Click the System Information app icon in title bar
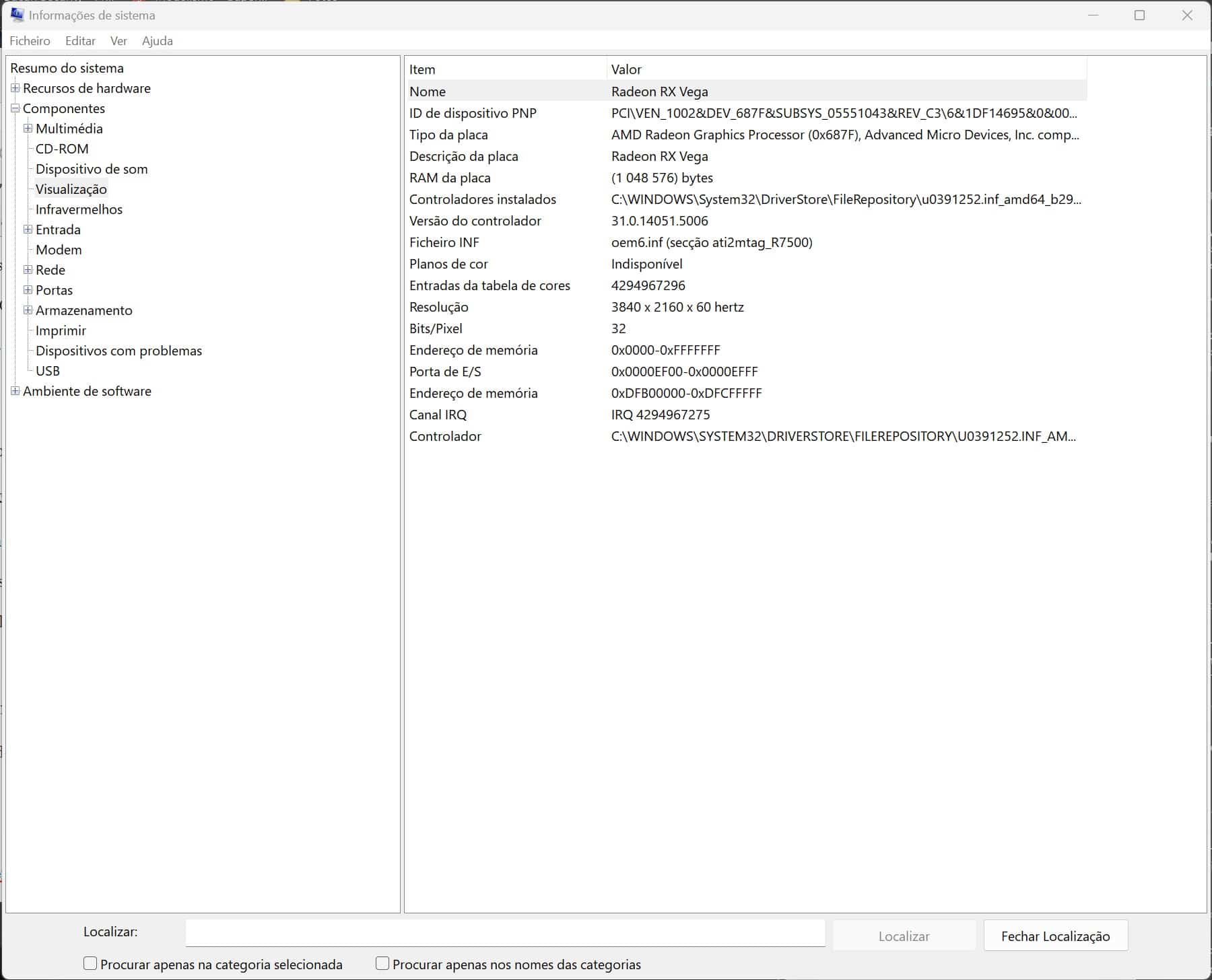 pyautogui.click(x=17, y=15)
